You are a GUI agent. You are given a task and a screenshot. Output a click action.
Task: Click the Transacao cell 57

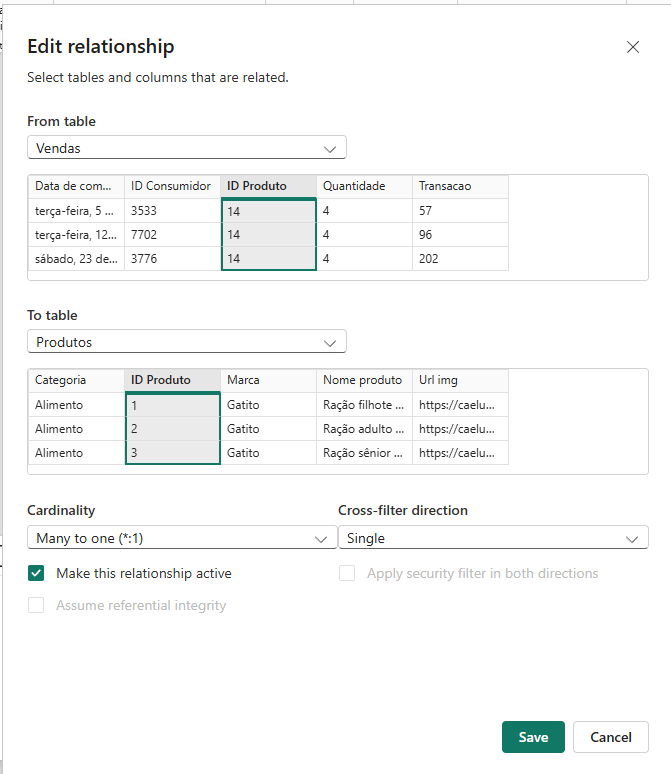click(460, 211)
